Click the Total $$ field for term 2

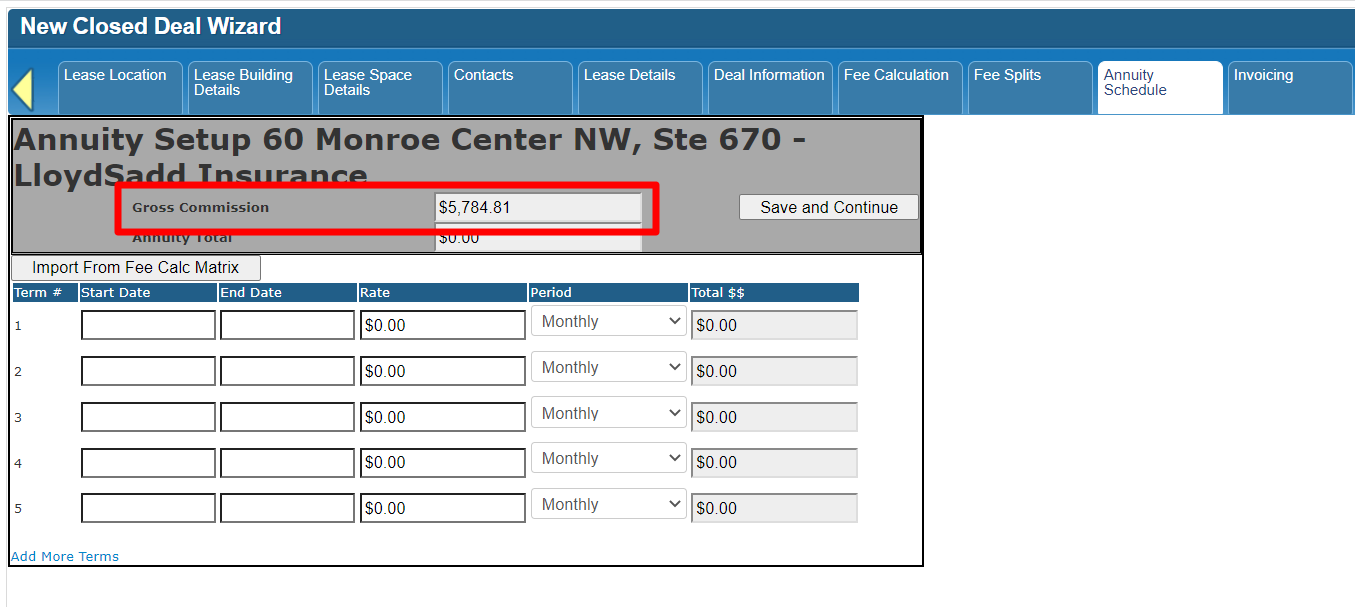pos(774,371)
